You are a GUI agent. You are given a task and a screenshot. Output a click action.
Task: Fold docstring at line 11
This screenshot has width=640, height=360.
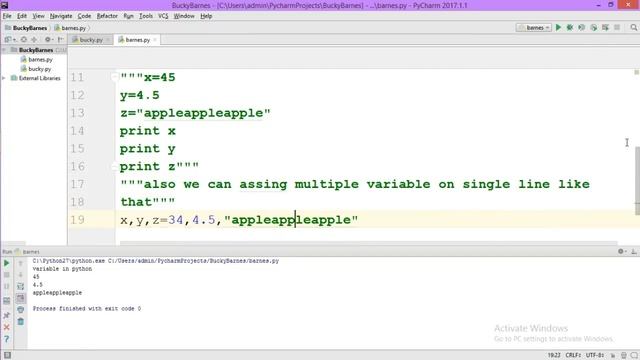tap(114, 77)
